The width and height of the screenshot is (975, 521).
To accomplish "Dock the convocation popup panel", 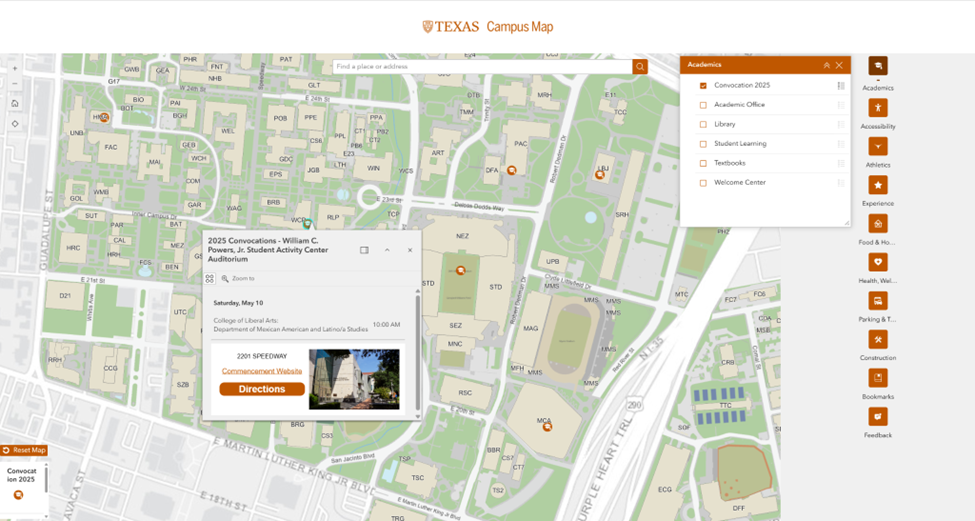I will (x=364, y=250).
